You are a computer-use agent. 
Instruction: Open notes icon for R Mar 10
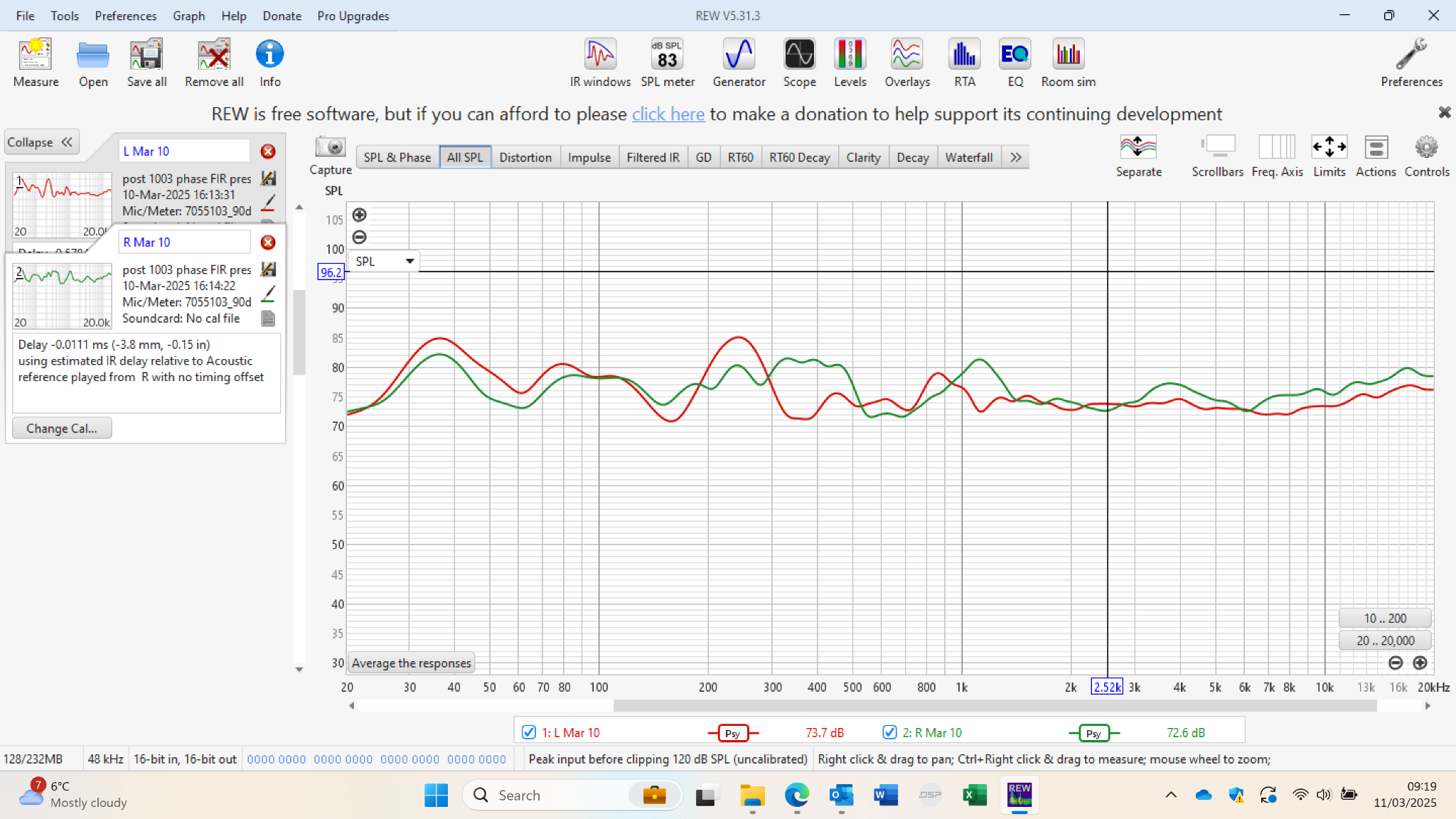tap(268, 318)
